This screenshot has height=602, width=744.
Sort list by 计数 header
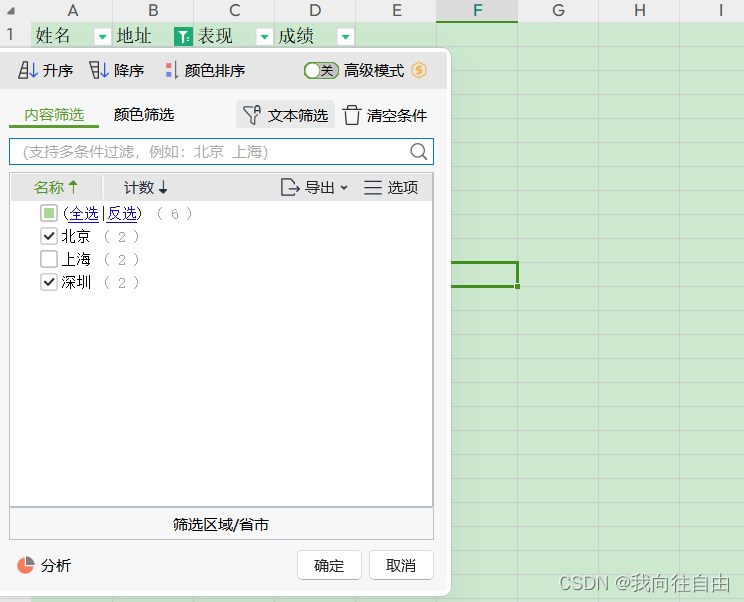point(145,187)
